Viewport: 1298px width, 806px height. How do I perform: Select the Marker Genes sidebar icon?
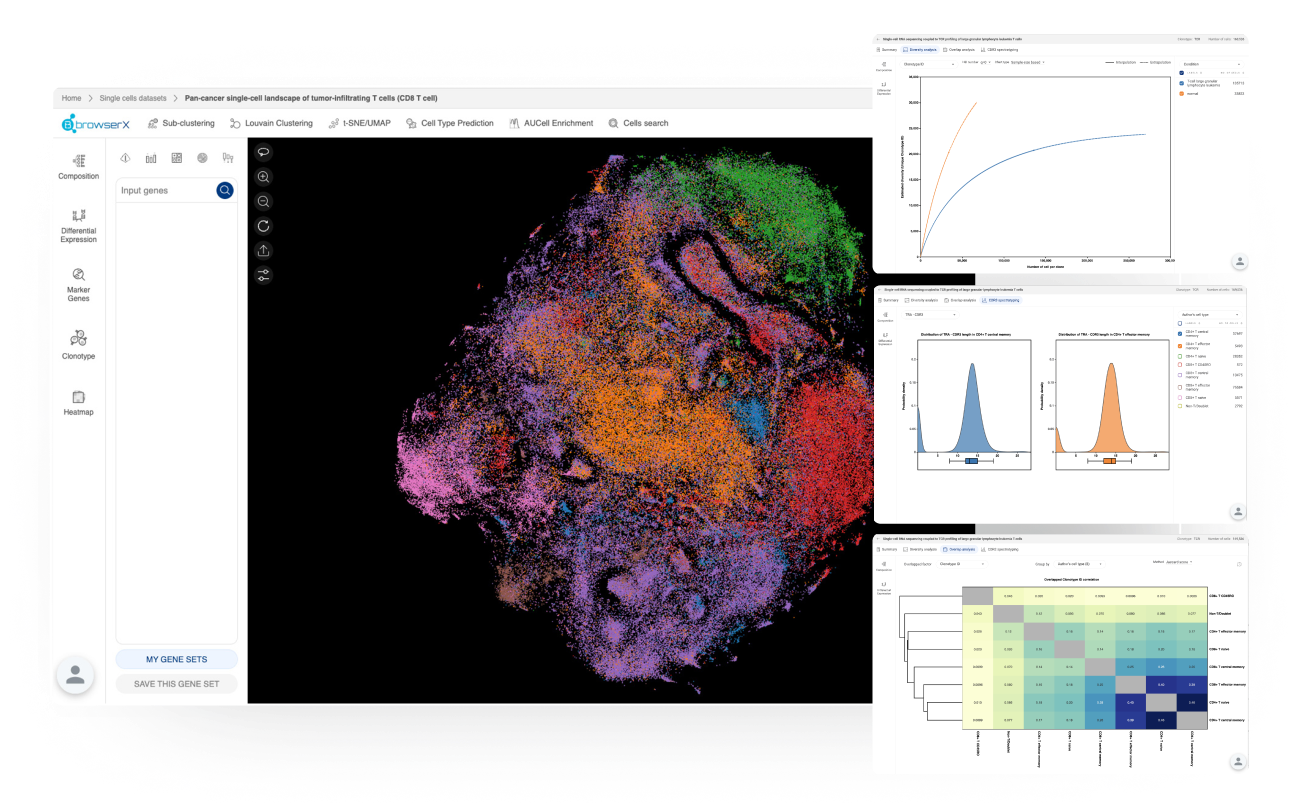[79, 284]
